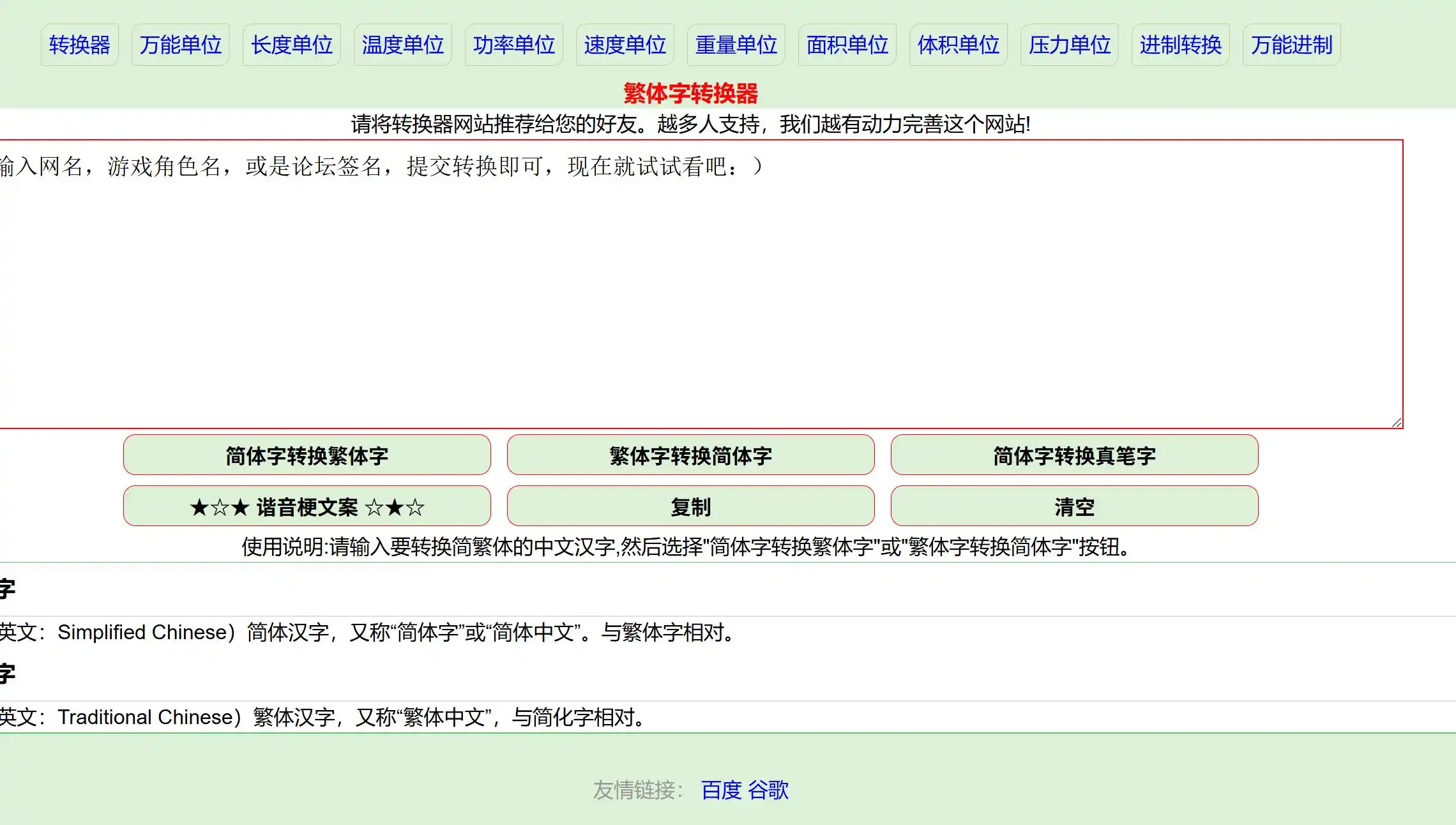Click the Simplified Chinese description line
The width and height of the screenshot is (1456, 825).
tap(368, 632)
